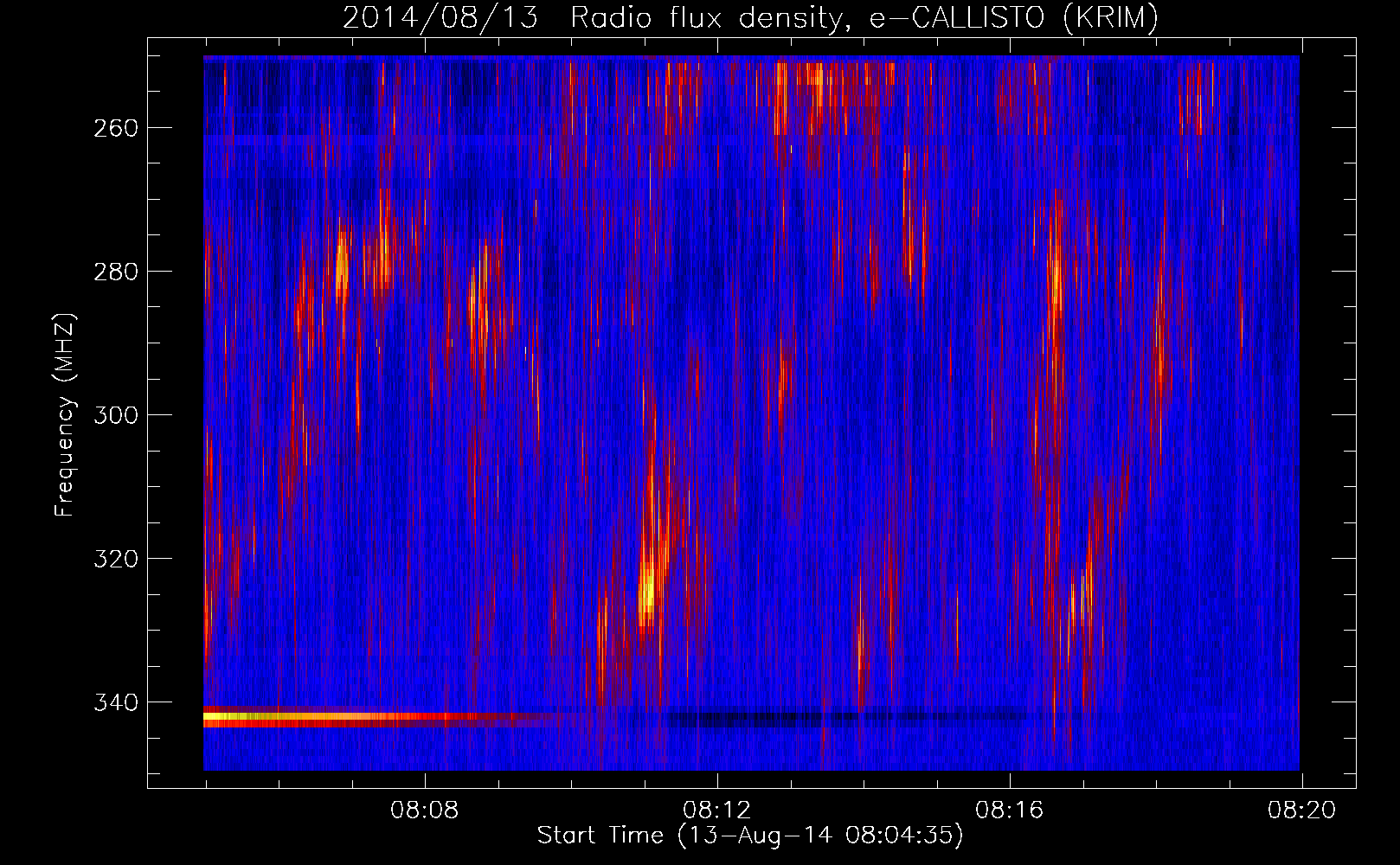The width and height of the screenshot is (1400, 865).
Task: Click the 08:12 time tick label
Action: [x=717, y=811]
